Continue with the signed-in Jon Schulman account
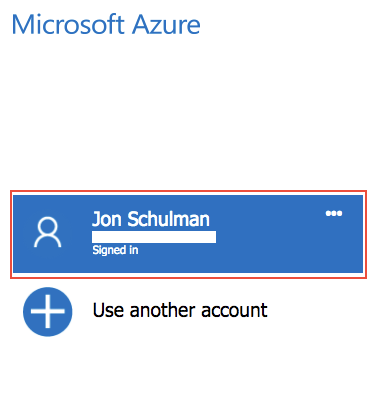 click(x=188, y=234)
